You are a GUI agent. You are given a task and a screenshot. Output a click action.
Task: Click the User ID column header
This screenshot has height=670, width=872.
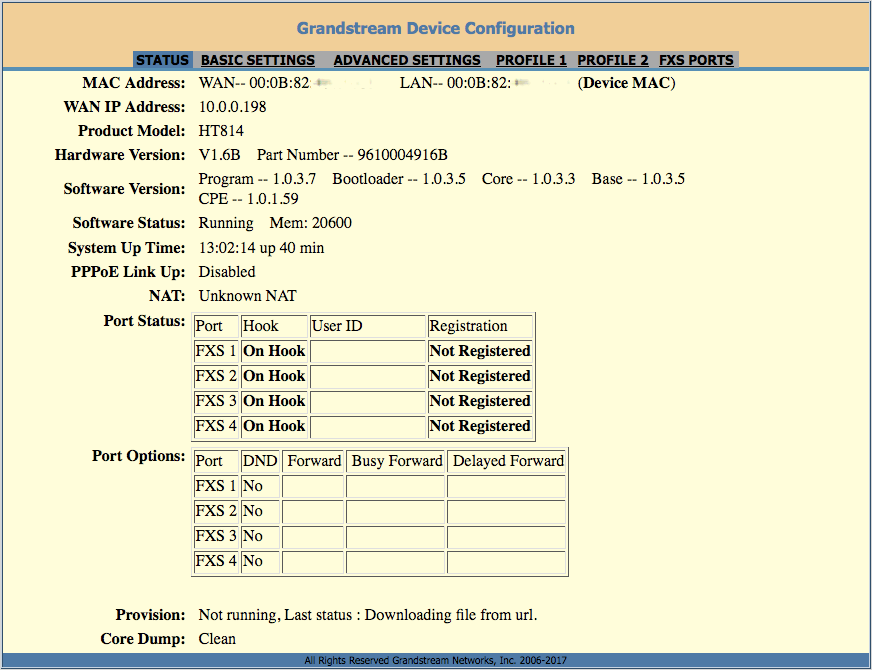(x=368, y=326)
